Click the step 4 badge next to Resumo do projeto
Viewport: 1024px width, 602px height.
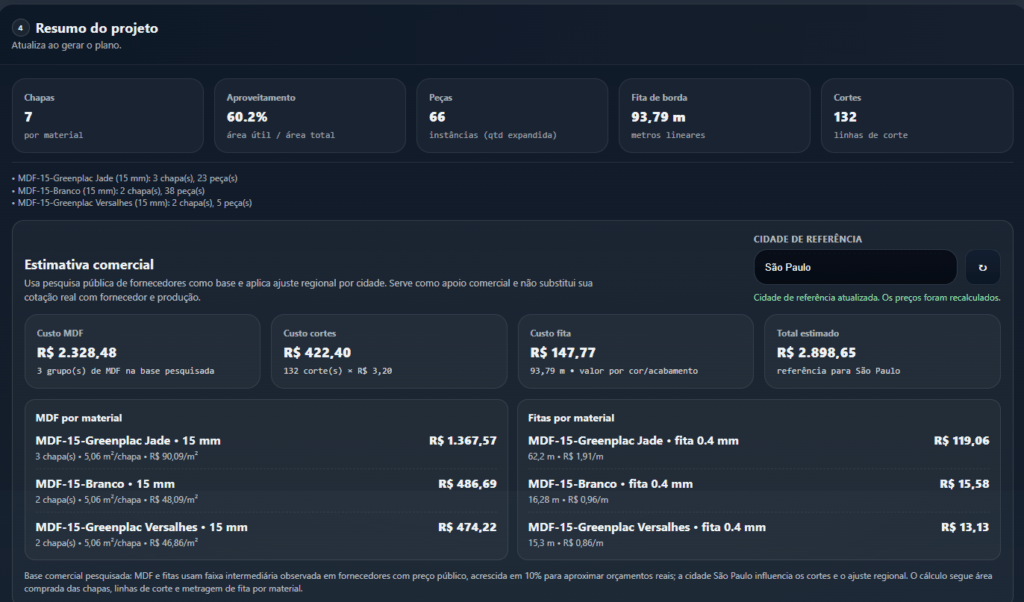[x=20, y=28]
